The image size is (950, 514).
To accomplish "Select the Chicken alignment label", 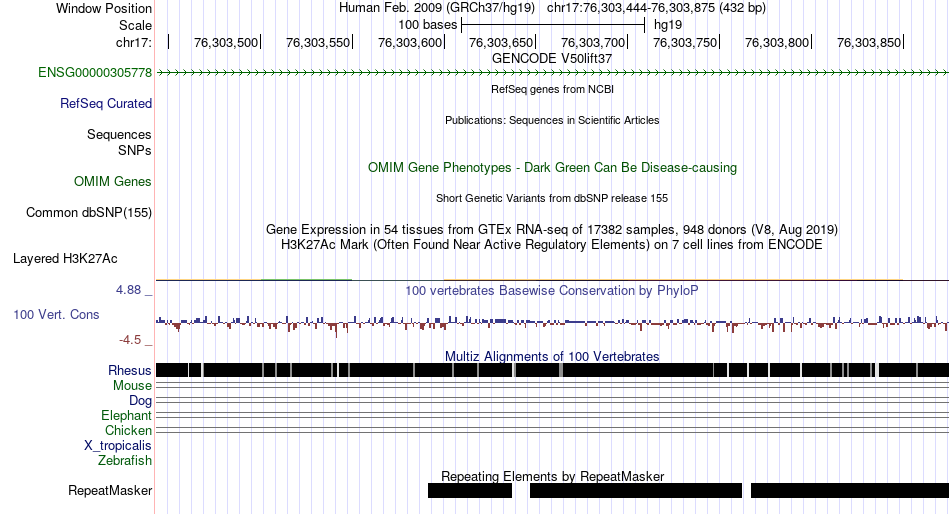I will coord(128,430).
